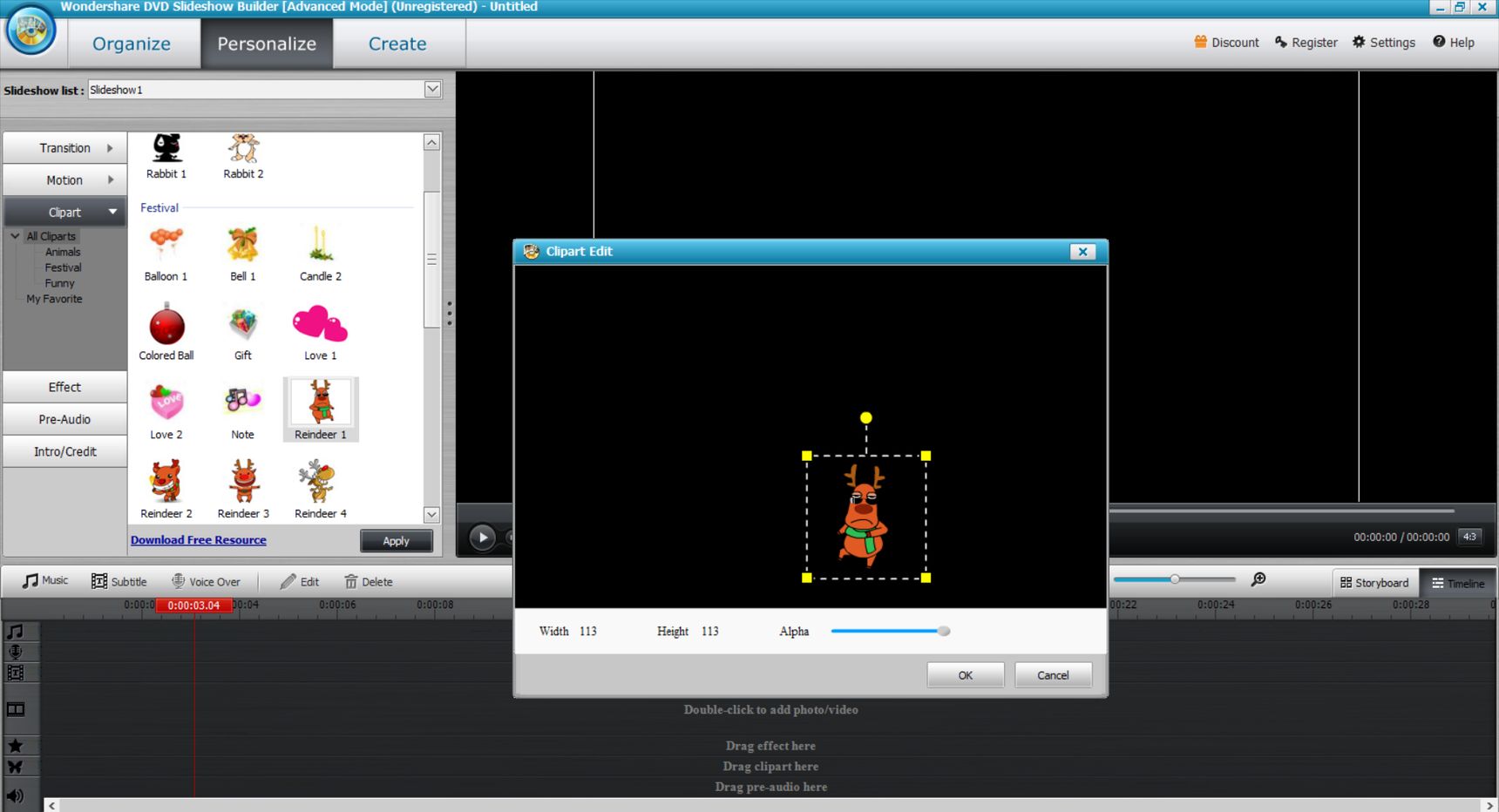Pick the Reindeer 2 clipart

[x=166, y=490]
